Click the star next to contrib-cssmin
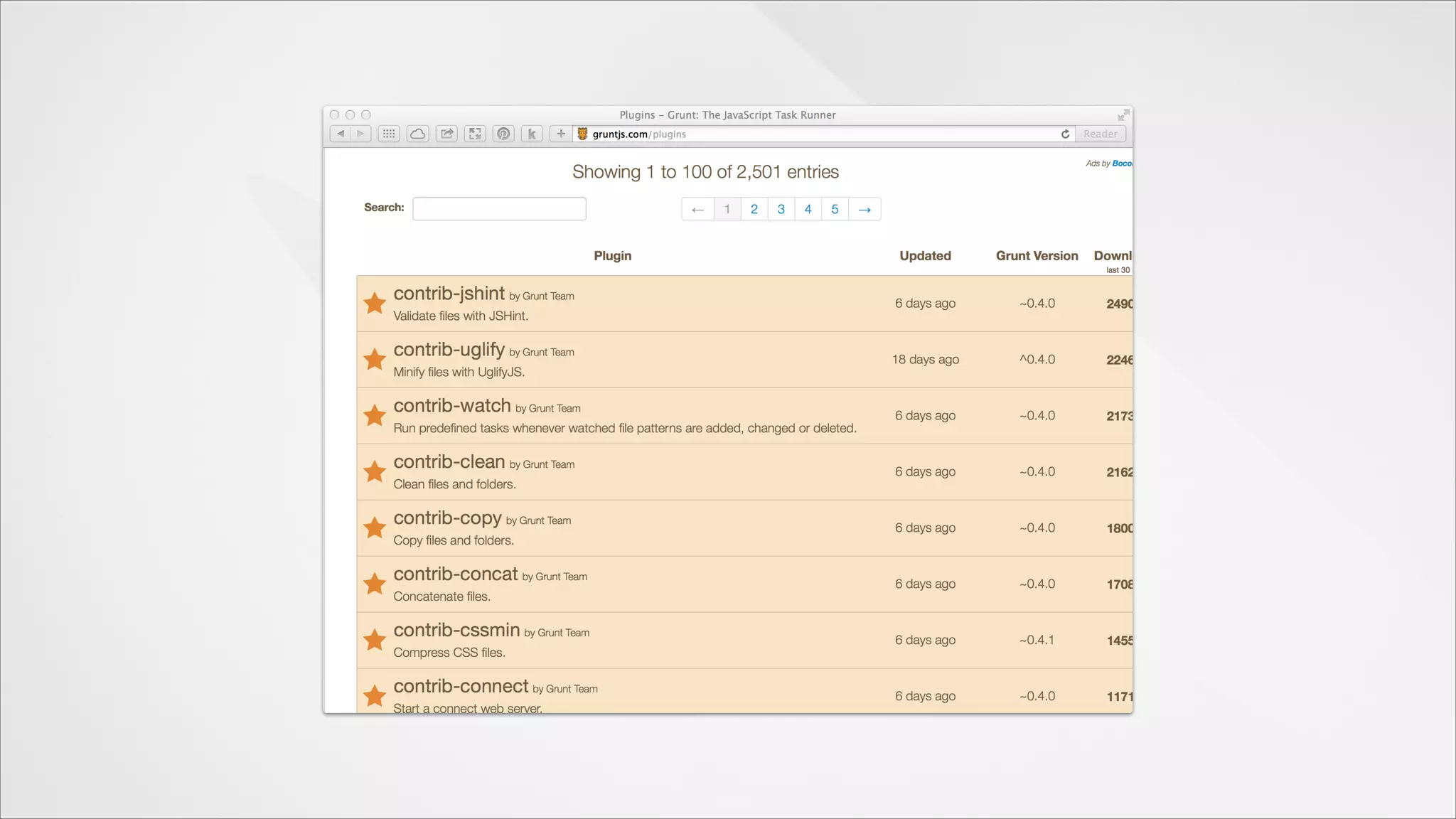The height and width of the screenshot is (819, 1456). 375,640
